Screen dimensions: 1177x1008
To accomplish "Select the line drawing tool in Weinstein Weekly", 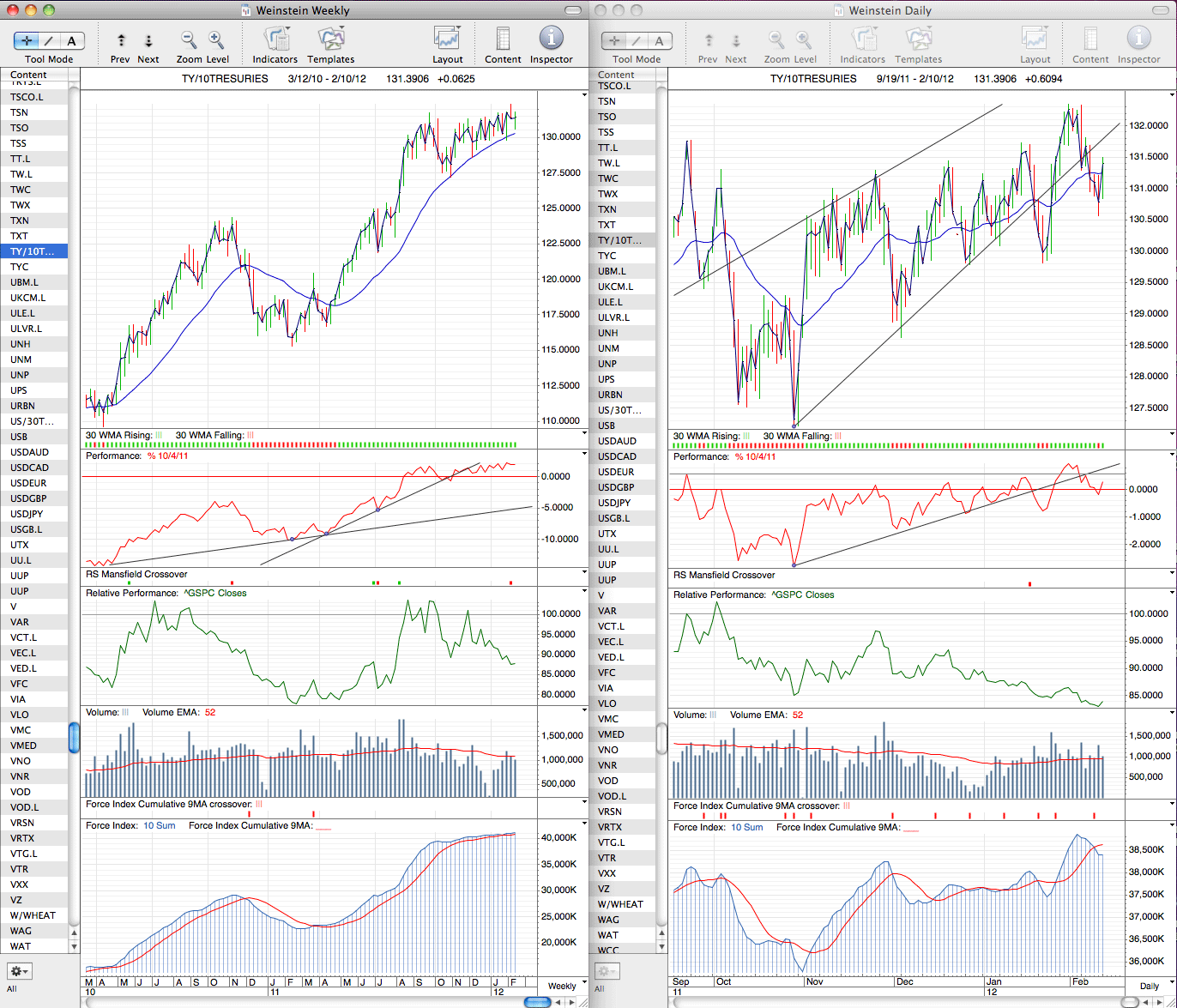I will point(49,40).
